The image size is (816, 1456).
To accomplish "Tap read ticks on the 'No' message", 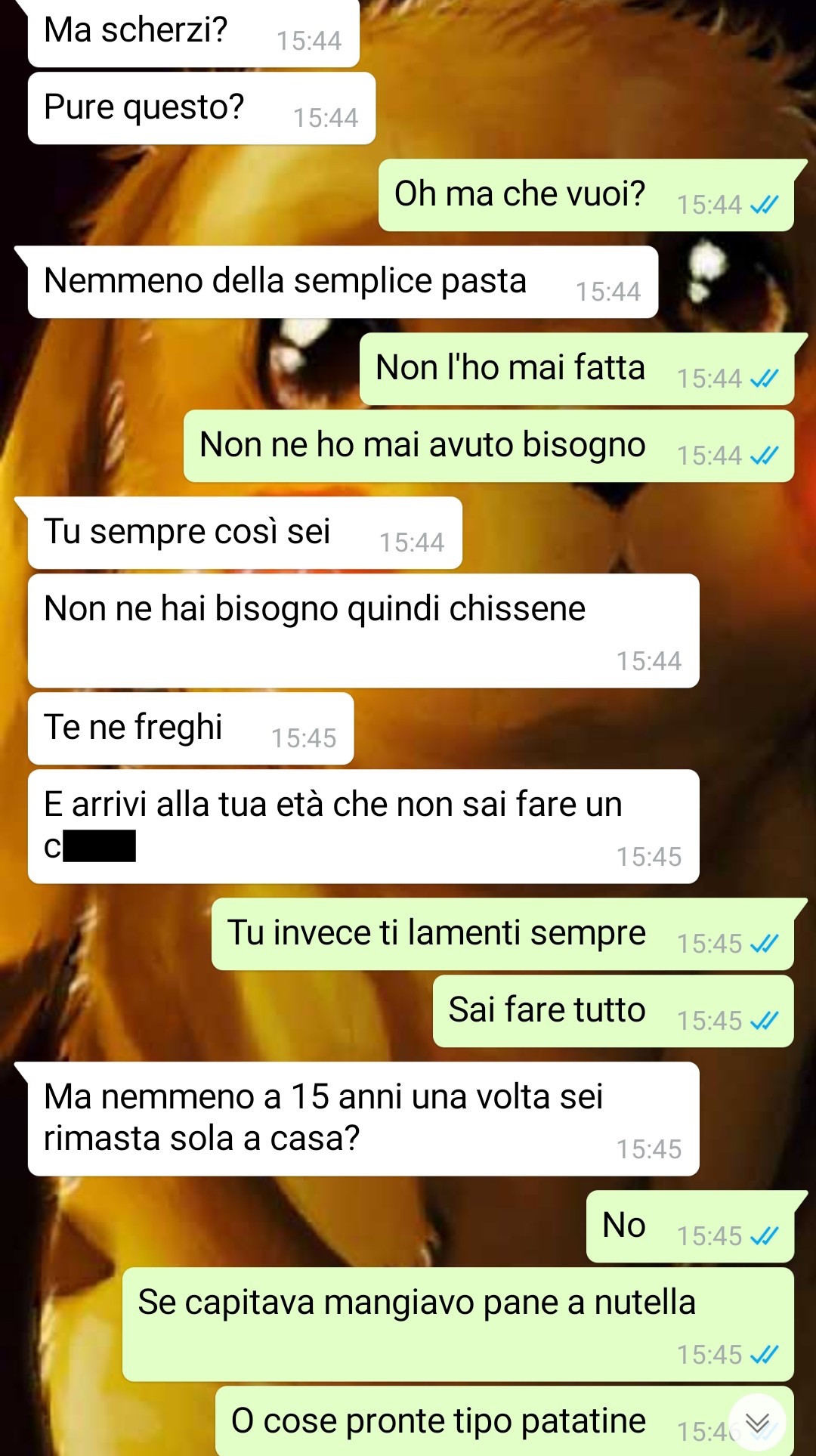I will 764,1236.
